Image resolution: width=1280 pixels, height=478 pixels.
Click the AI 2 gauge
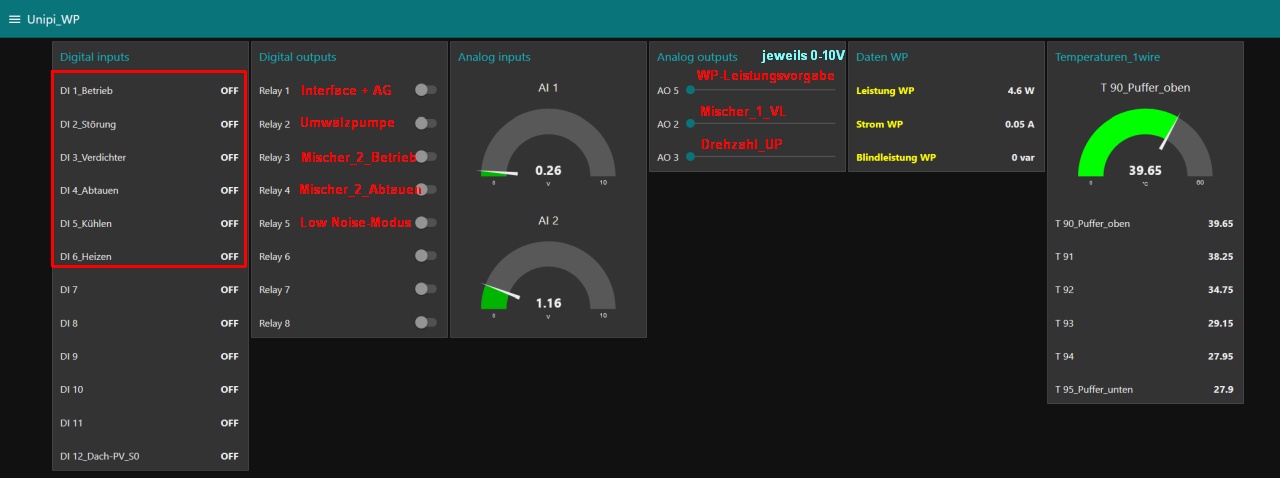pos(548,279)
